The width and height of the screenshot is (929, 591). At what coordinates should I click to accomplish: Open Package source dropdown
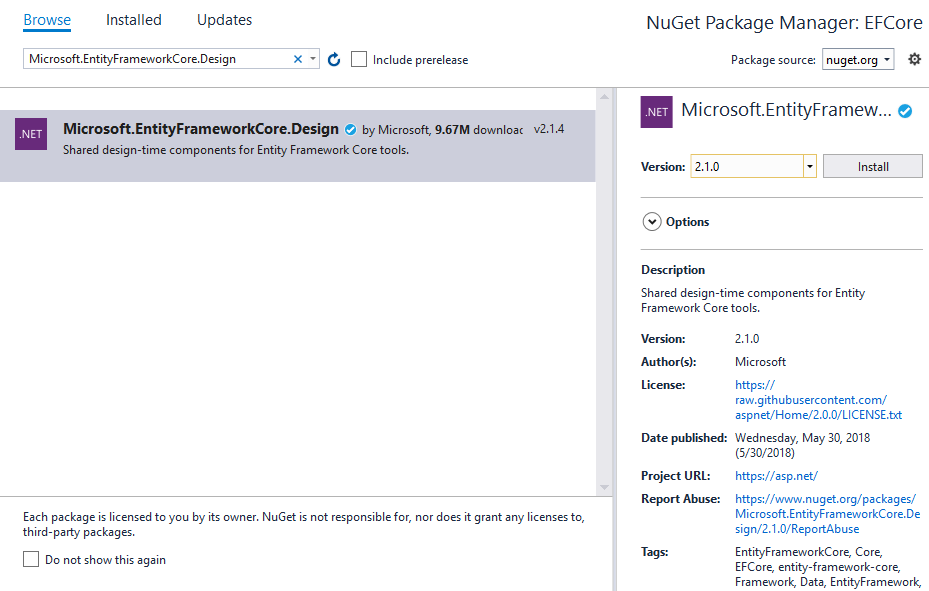858,59
